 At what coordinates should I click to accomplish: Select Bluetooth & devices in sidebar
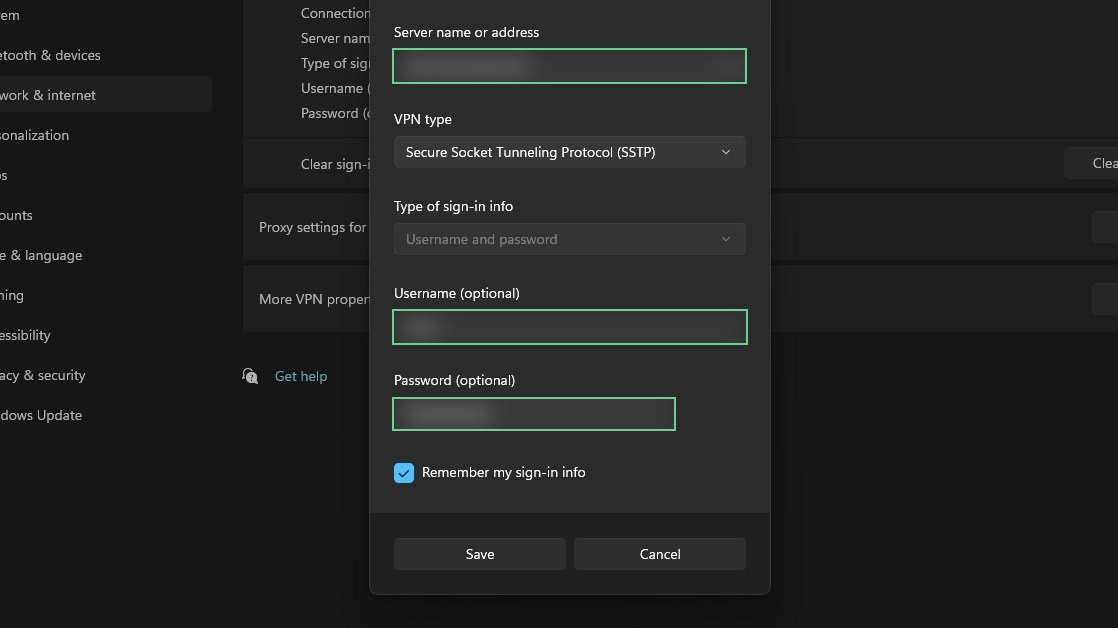click(x=50, y=55)
